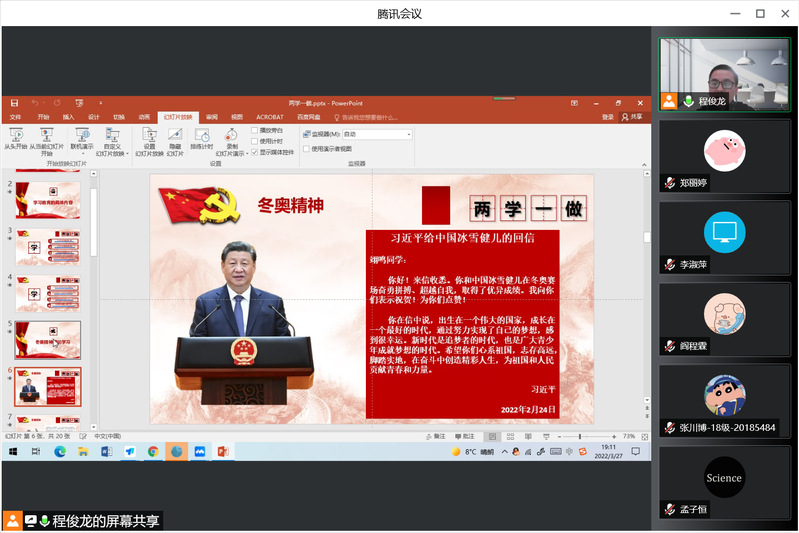
Task: Select slide 5 thumbnail in panel
Action: (47, 340)
